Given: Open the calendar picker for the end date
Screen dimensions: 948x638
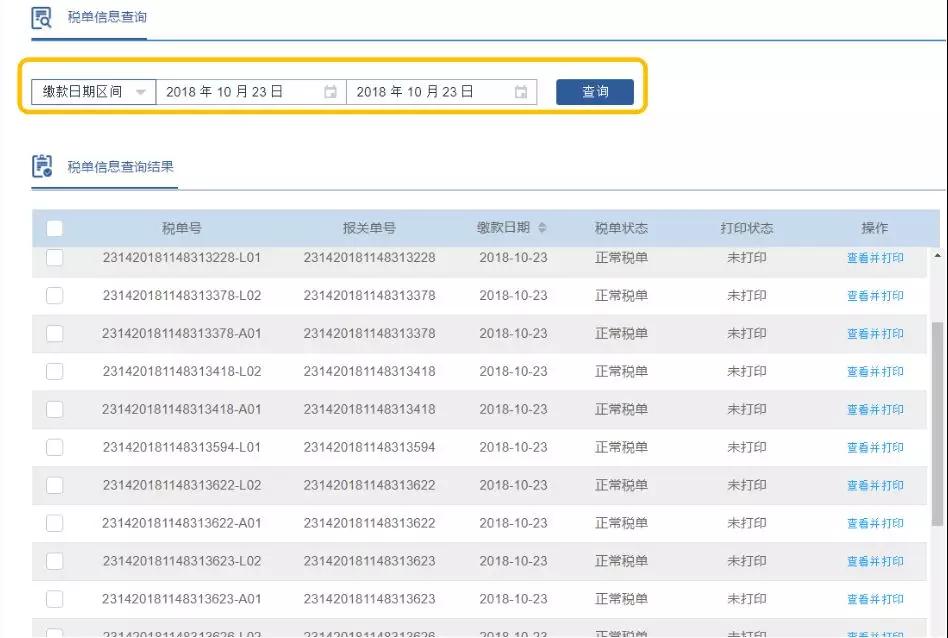Looking at the screenshot, I should 520,91.
